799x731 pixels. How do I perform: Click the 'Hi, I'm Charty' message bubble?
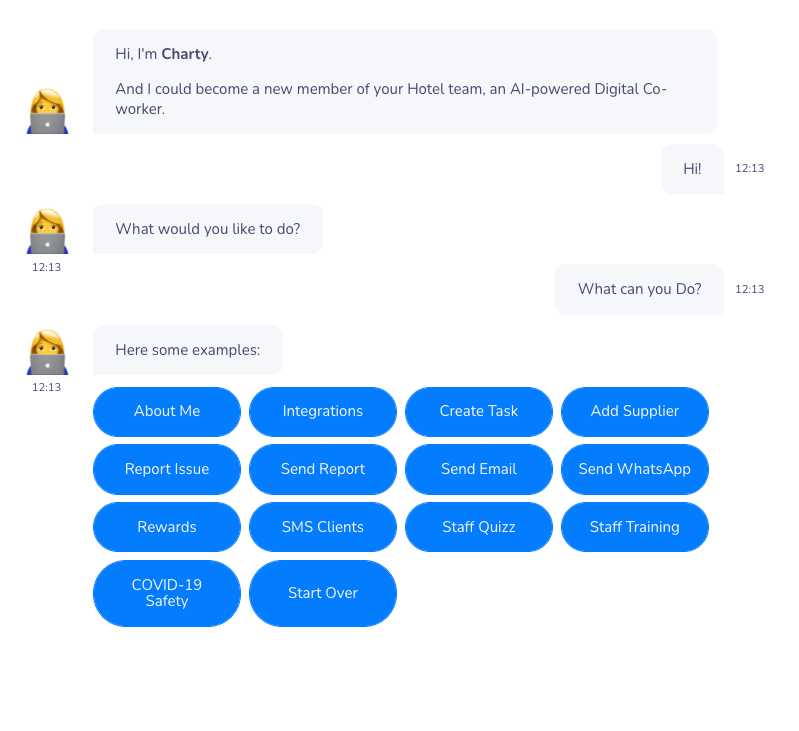tap(405, 82)
